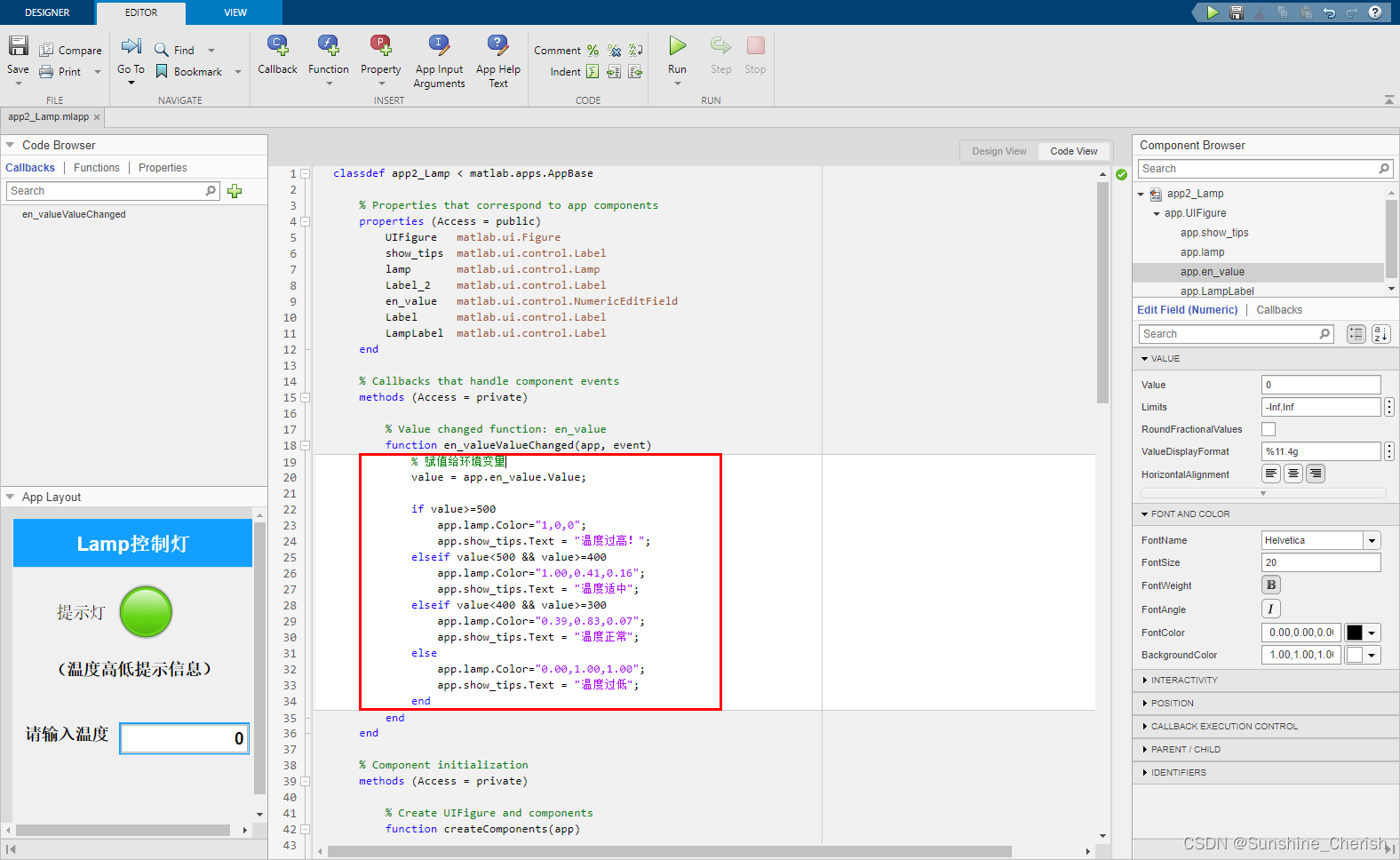
Task: Click the Go To icon
Action: [x=131, y=46]
